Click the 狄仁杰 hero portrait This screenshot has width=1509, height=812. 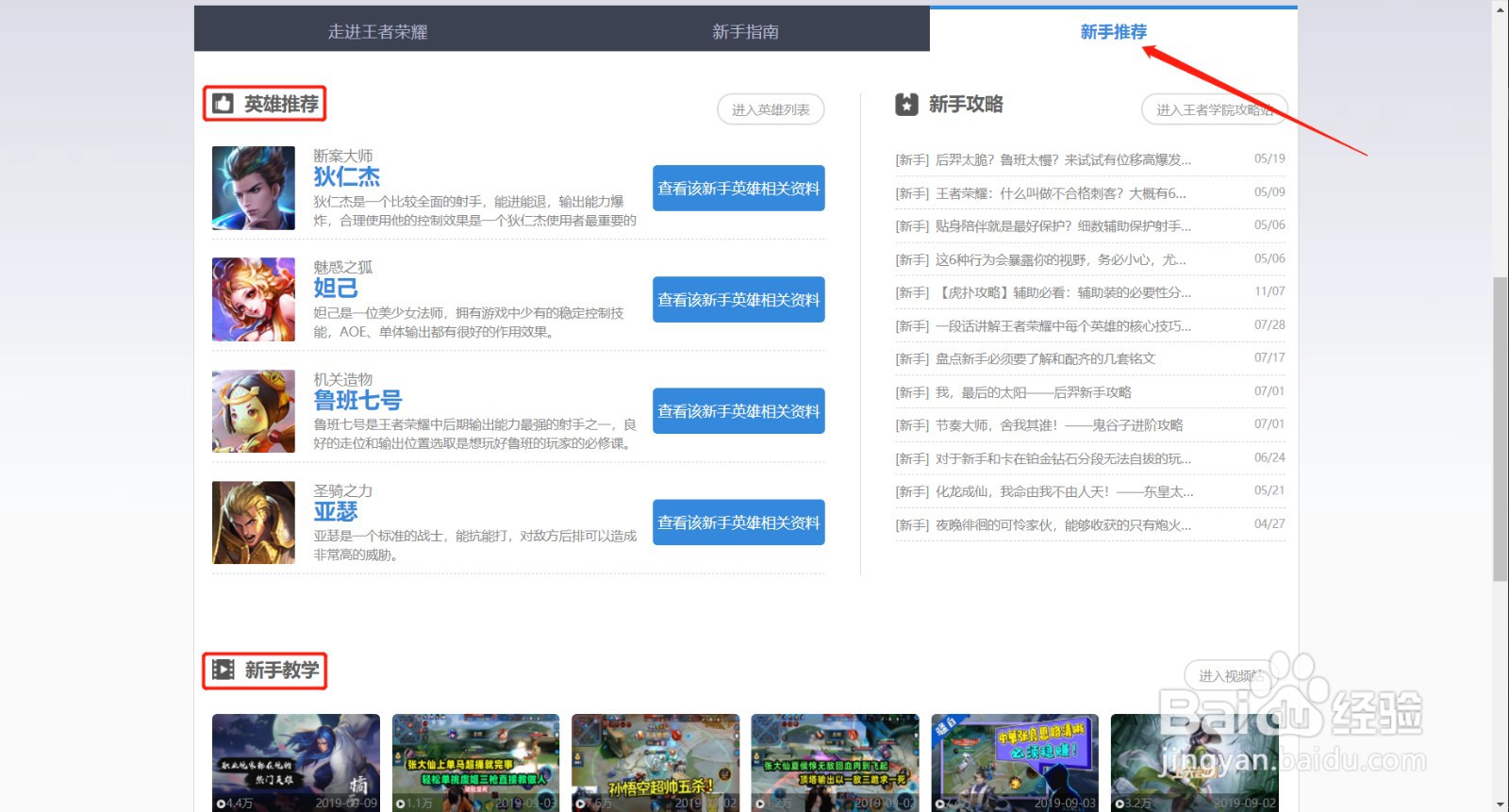pos(254,188)
